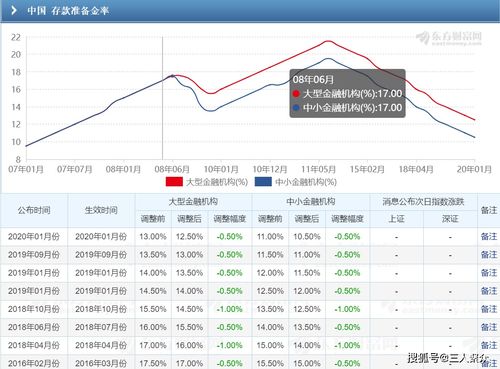Click the 生效时间 column header
The image size is (500, 369).
pyautogui.click(x=101, y=210)
